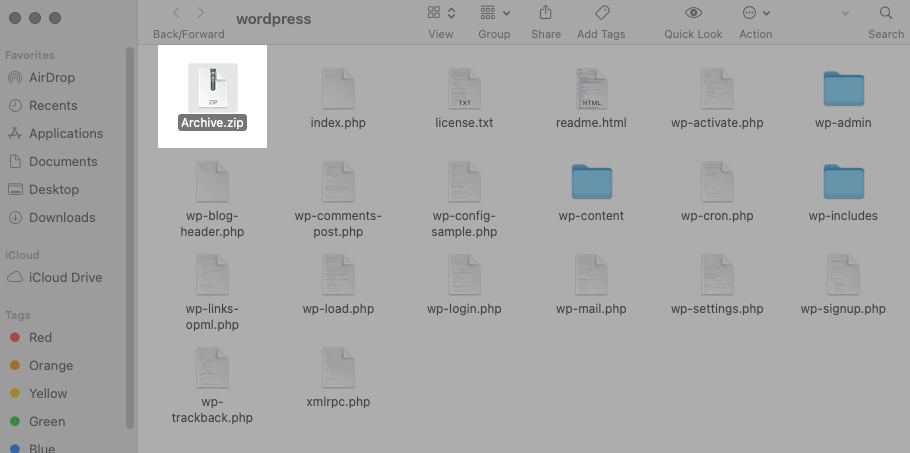The height and width of the screenshot is (453, 910).
Task: Open the wp-admin folder icon
Action: 843,88
